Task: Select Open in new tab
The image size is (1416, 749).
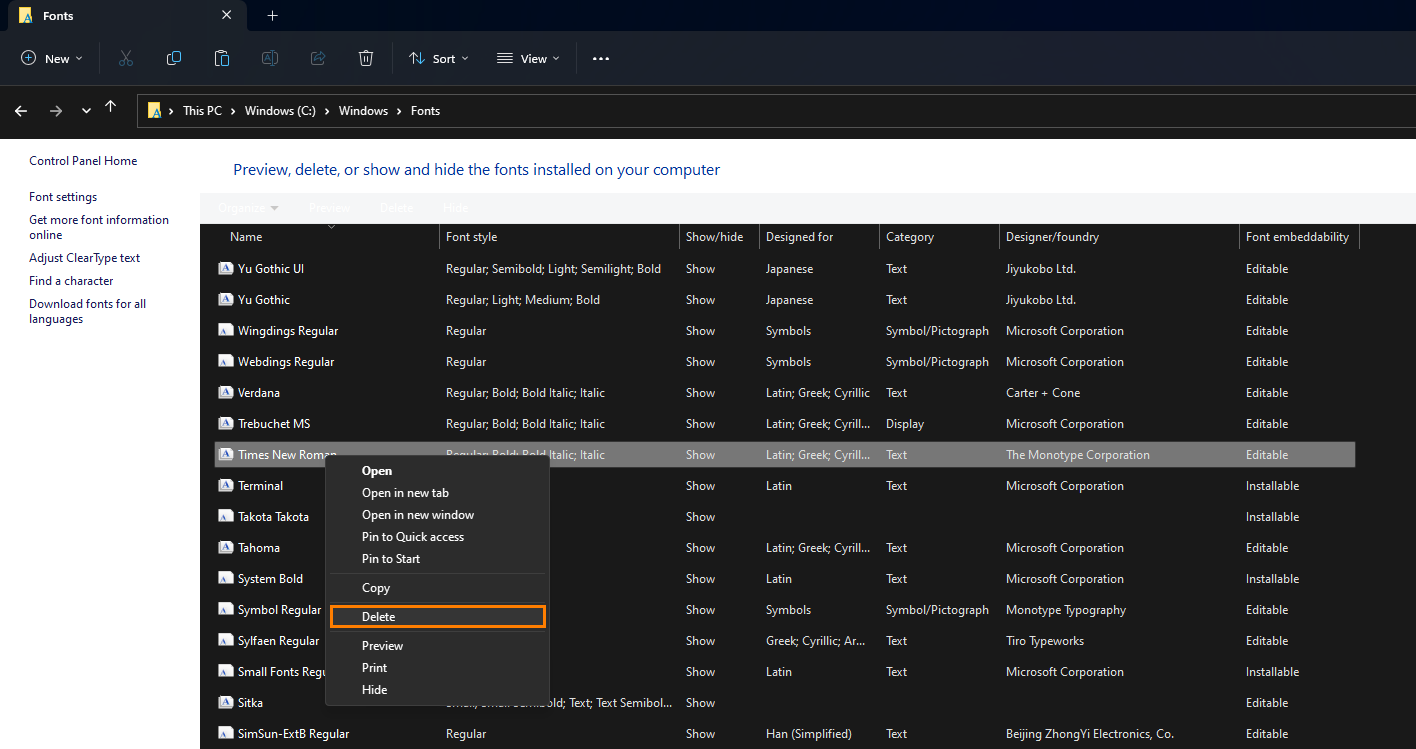Action: (438, 493)
